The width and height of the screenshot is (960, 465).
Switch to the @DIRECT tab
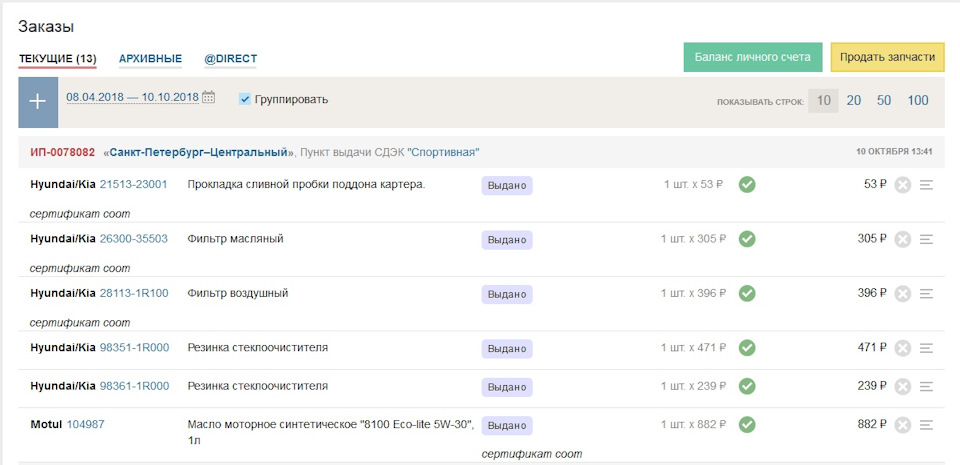pyautogui.click(x=230, y=59)
